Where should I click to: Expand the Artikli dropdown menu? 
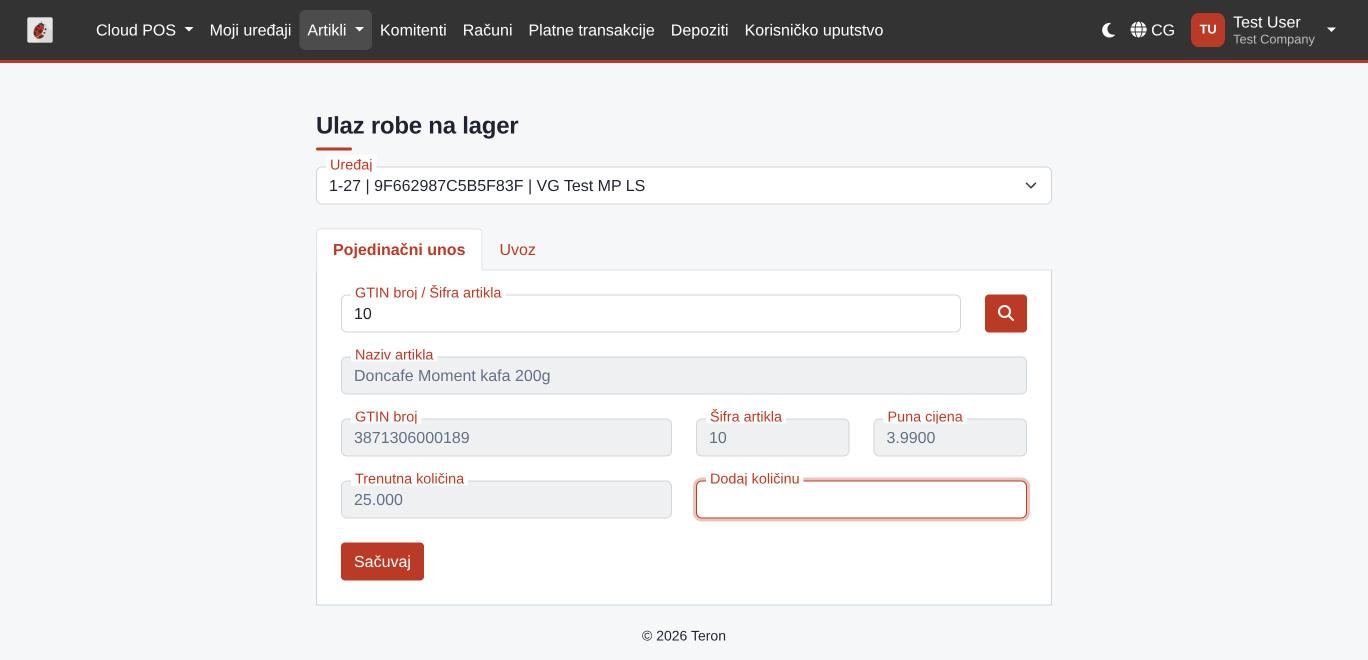(x=335, y=30)
